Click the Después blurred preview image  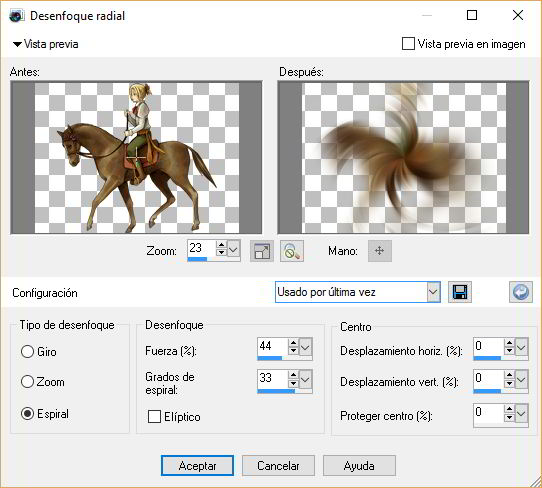[403, 158]
